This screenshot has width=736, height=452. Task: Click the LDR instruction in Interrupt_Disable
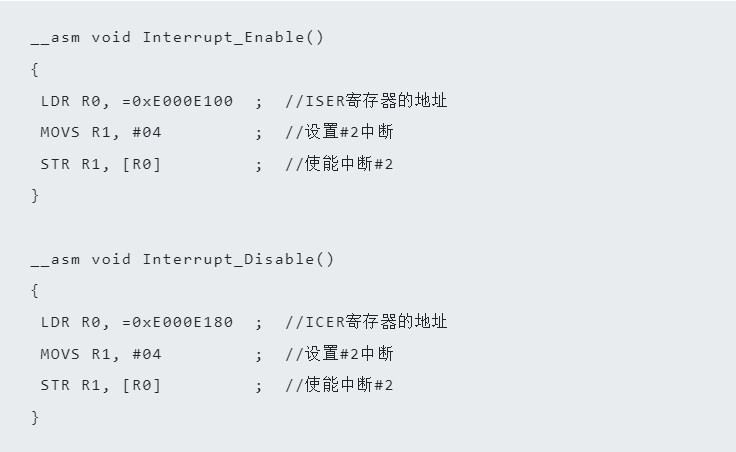[x=55, y=322]
